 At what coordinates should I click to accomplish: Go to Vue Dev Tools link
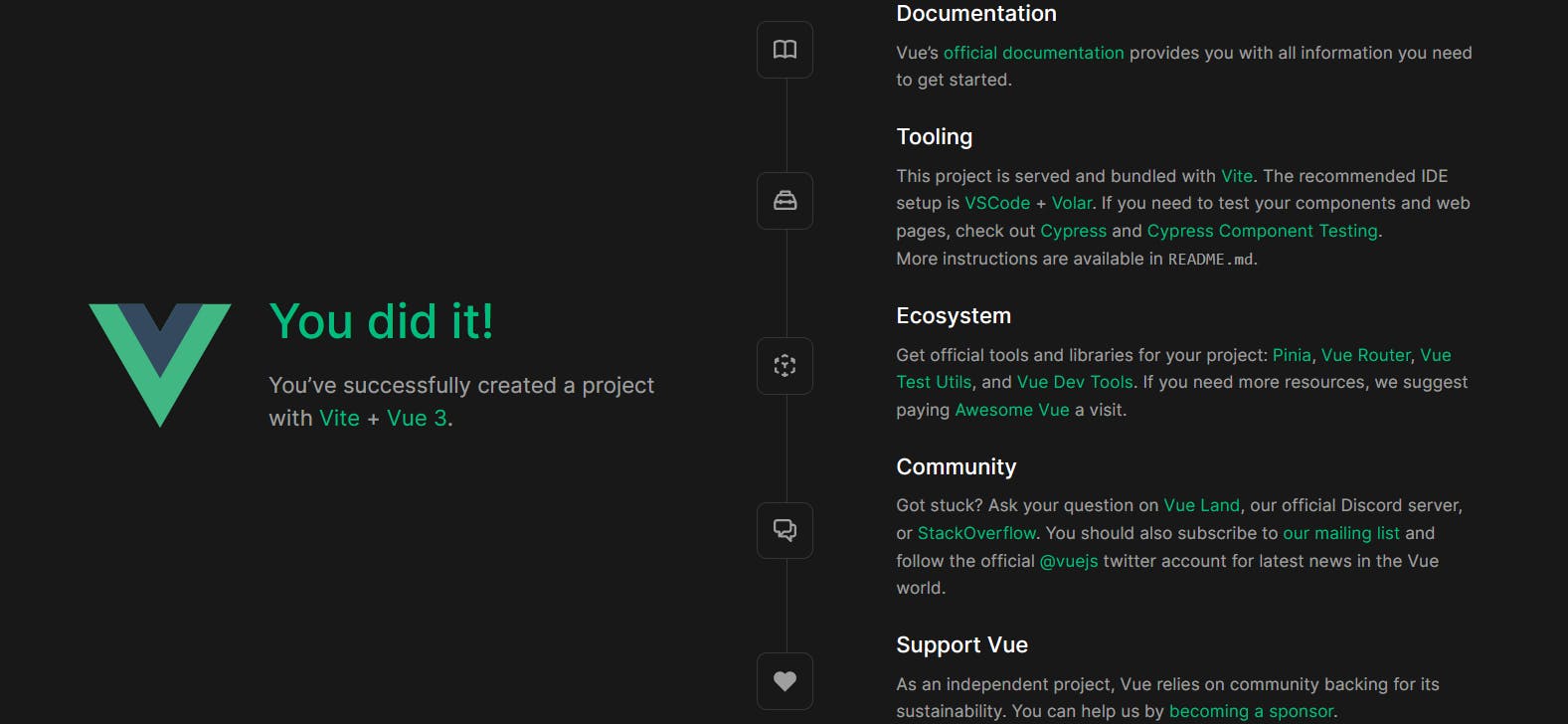(1075, 382)
